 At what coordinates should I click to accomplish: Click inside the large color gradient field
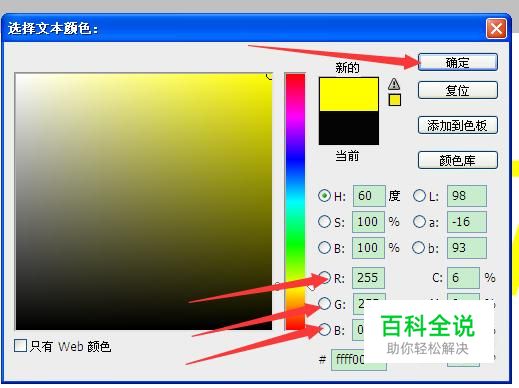coord(144,201)
